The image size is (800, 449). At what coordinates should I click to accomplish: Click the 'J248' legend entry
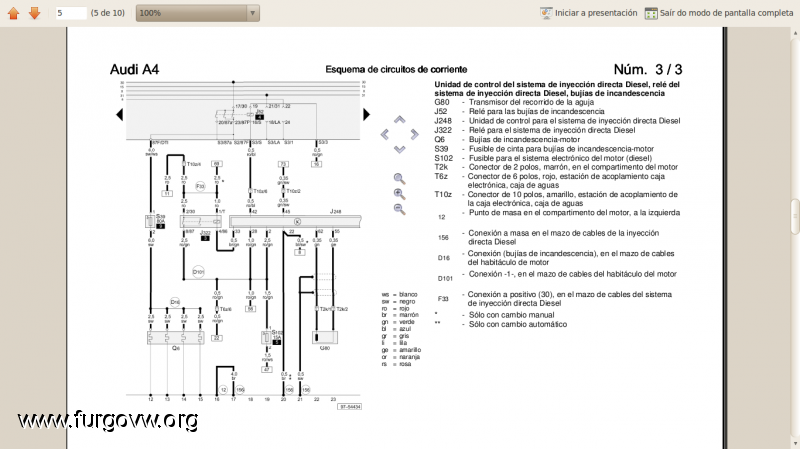click(x=557, y=121)
